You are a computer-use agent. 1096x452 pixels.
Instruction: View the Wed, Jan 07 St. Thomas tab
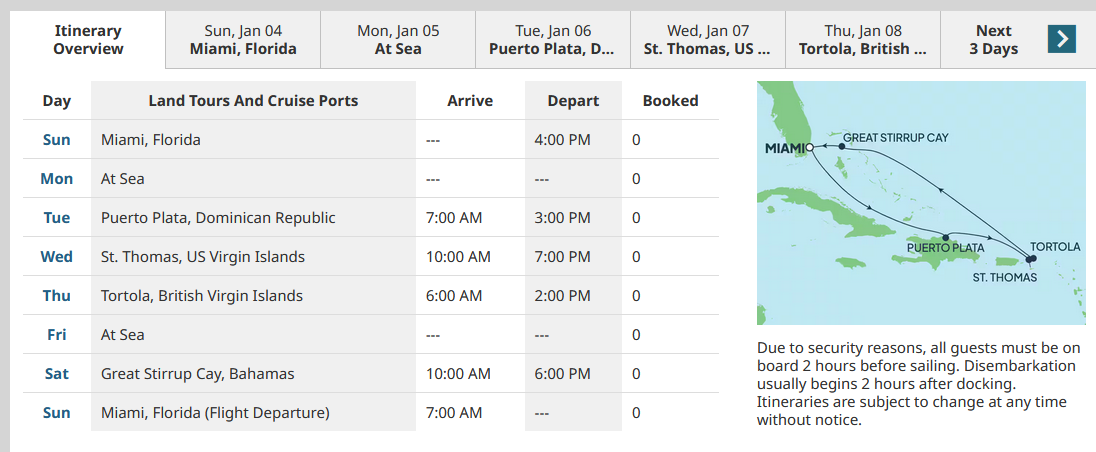707,40
